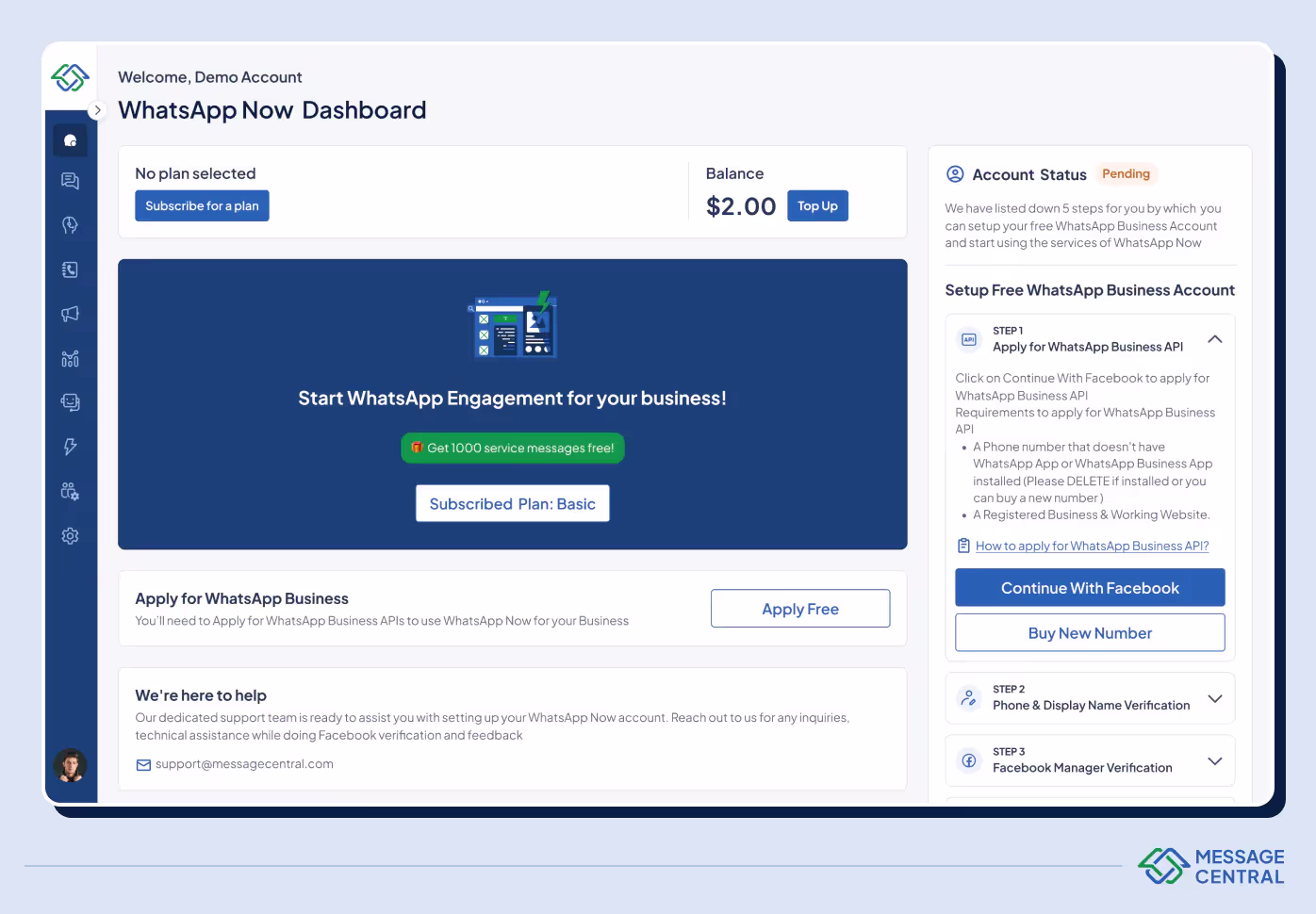Click the Top Up balance button
The width and height of the screenshot is (1316, 914).
[x=817, y=206]
